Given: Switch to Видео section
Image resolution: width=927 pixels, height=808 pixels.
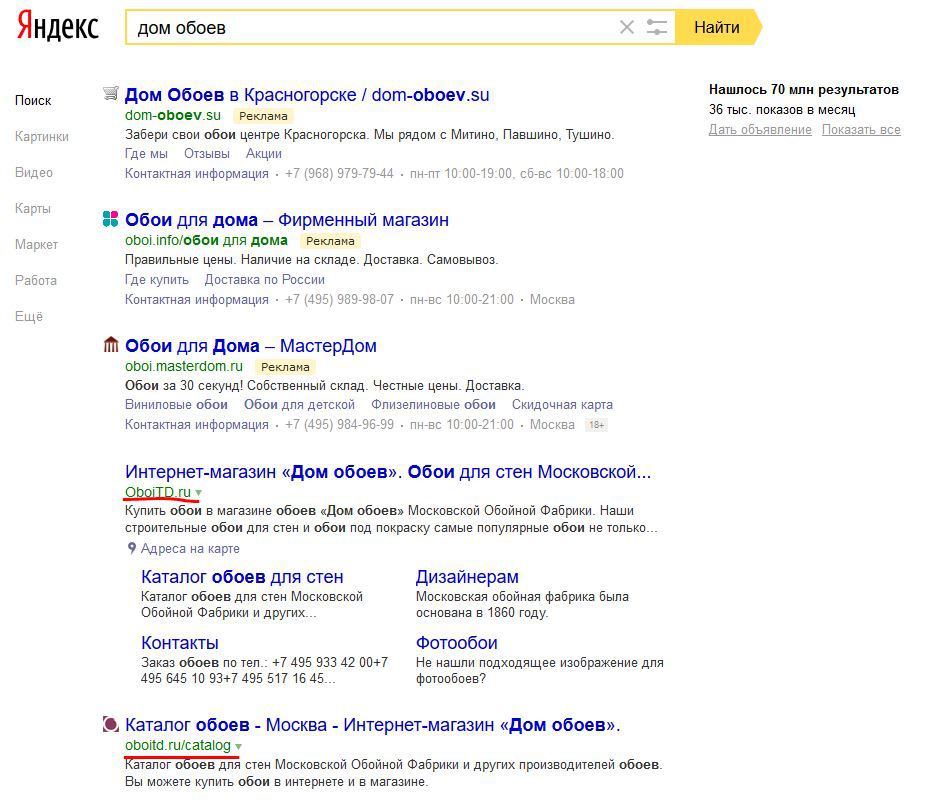Looking at the screenshot, I should click(x=34, y=173).
